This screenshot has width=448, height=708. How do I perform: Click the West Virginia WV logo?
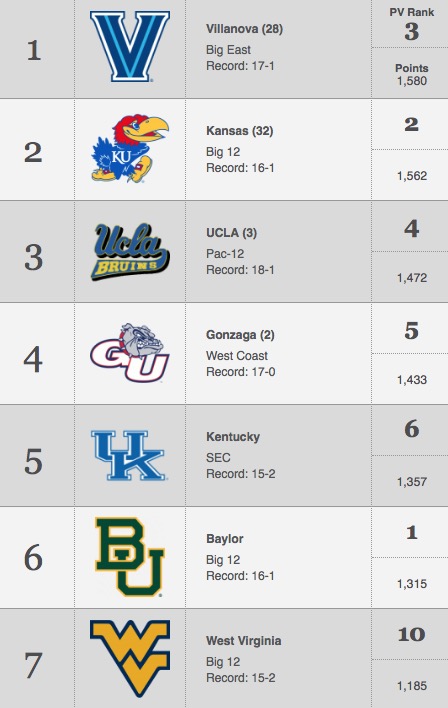pos(130,658)
